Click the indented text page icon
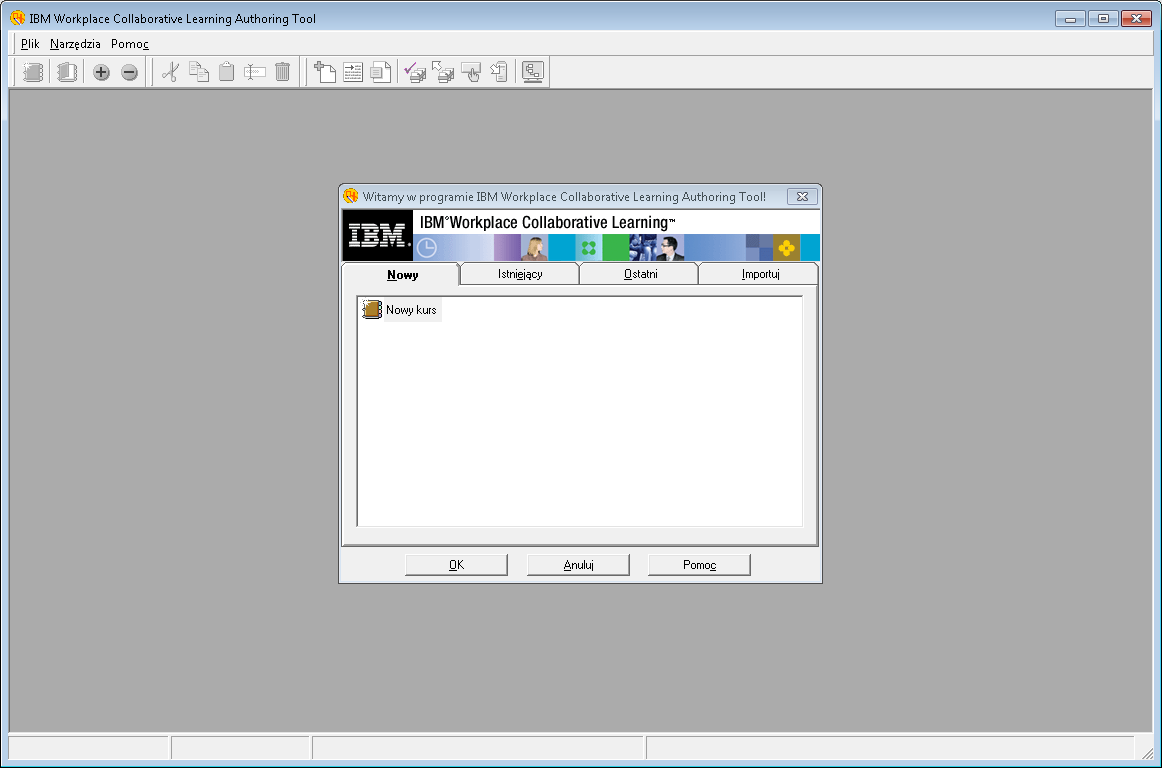 [353, 72]
